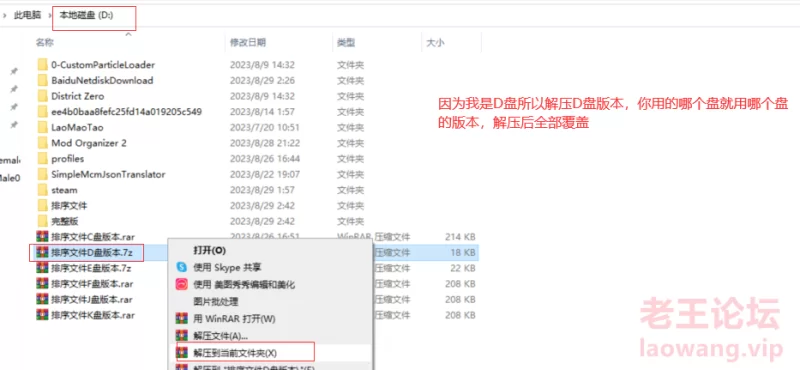This screenshot has height=370, width=800.
Task: Click 本地磁盘 (D:) breadcrumb segment
Action: click(86, 15)
